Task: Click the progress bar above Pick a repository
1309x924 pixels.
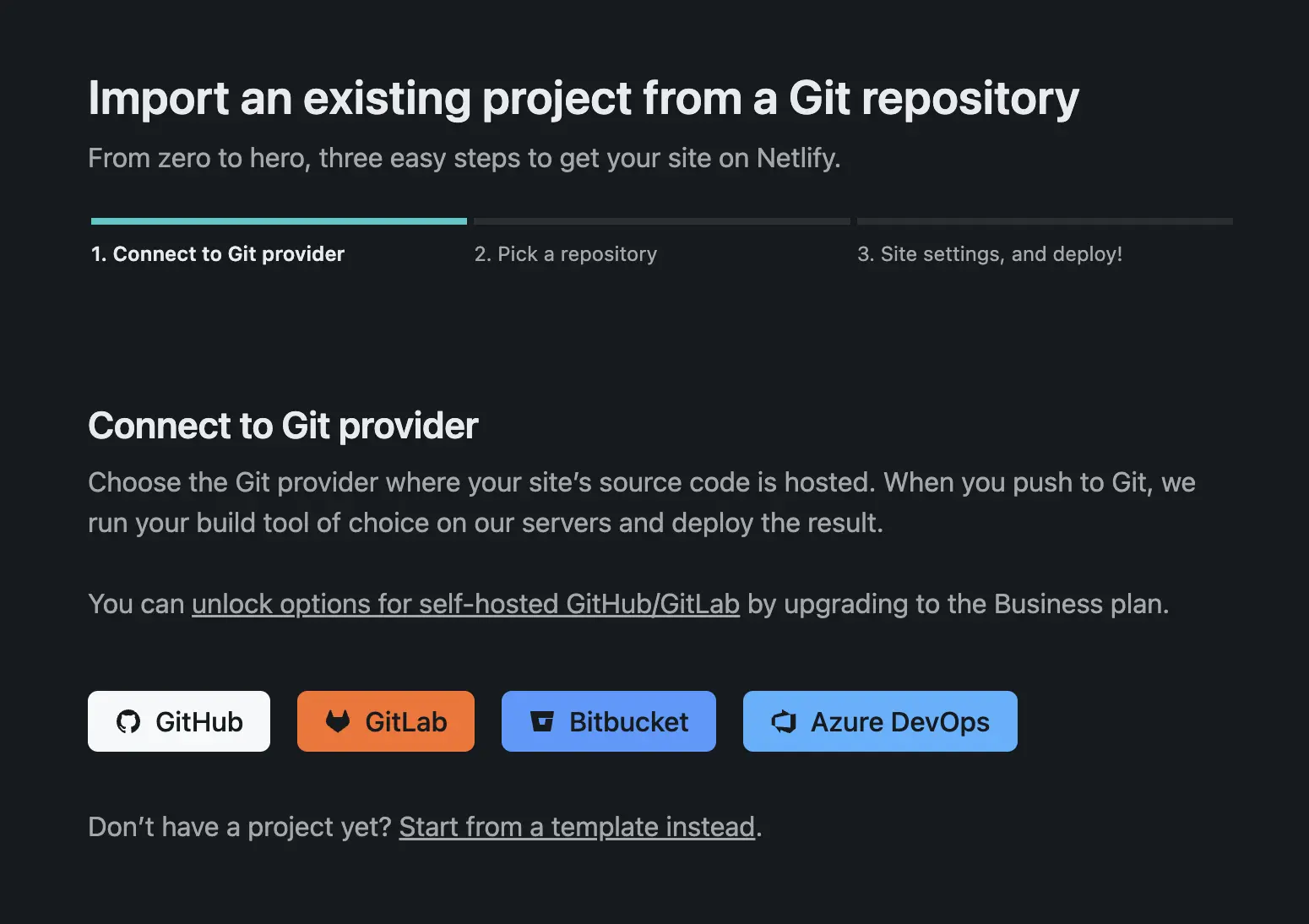Action: tap(661, 220)
